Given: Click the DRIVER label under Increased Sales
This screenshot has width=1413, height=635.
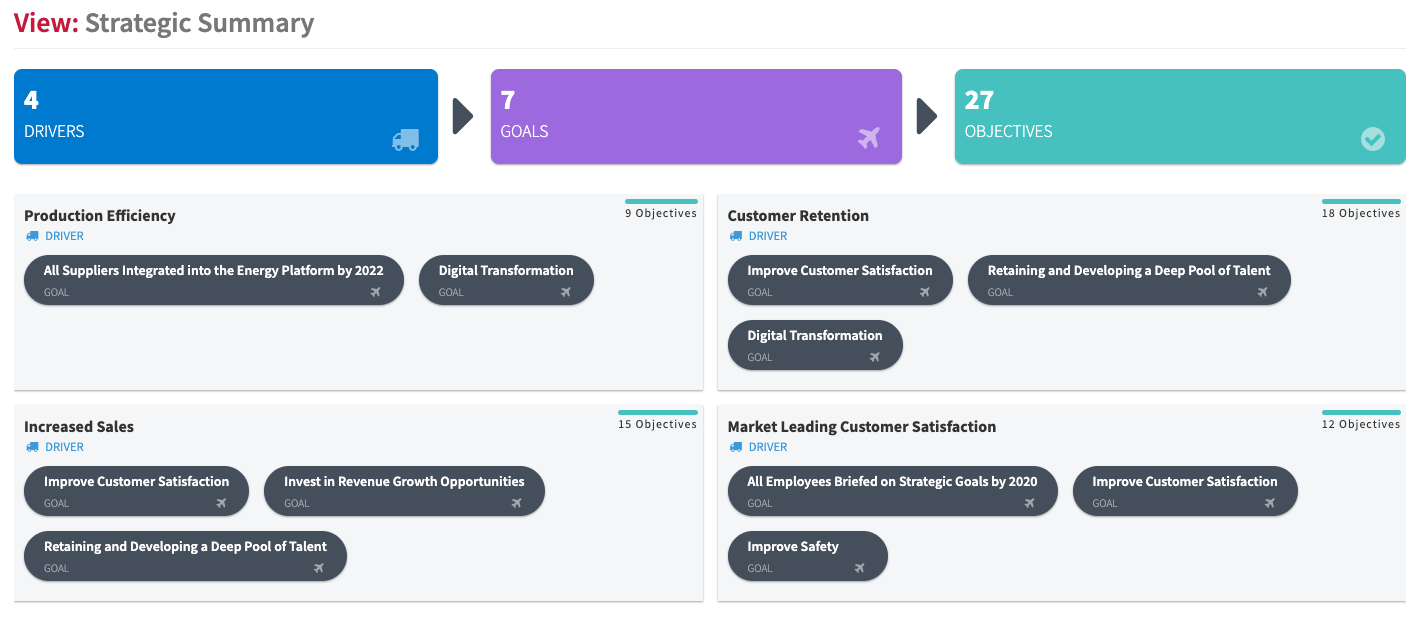Looking at the screenshot, I should 65,447.
